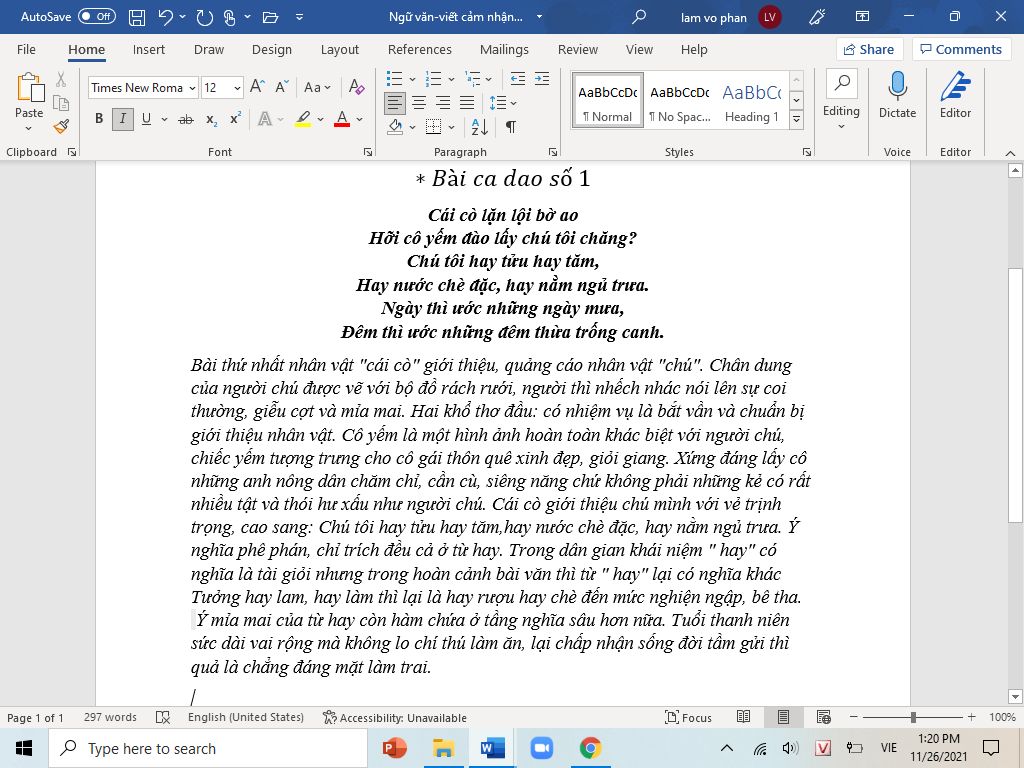The height and width of the screenshot is (768, 1024).
Task: Click English (United States) language indicator
Action: pos(246,717)
